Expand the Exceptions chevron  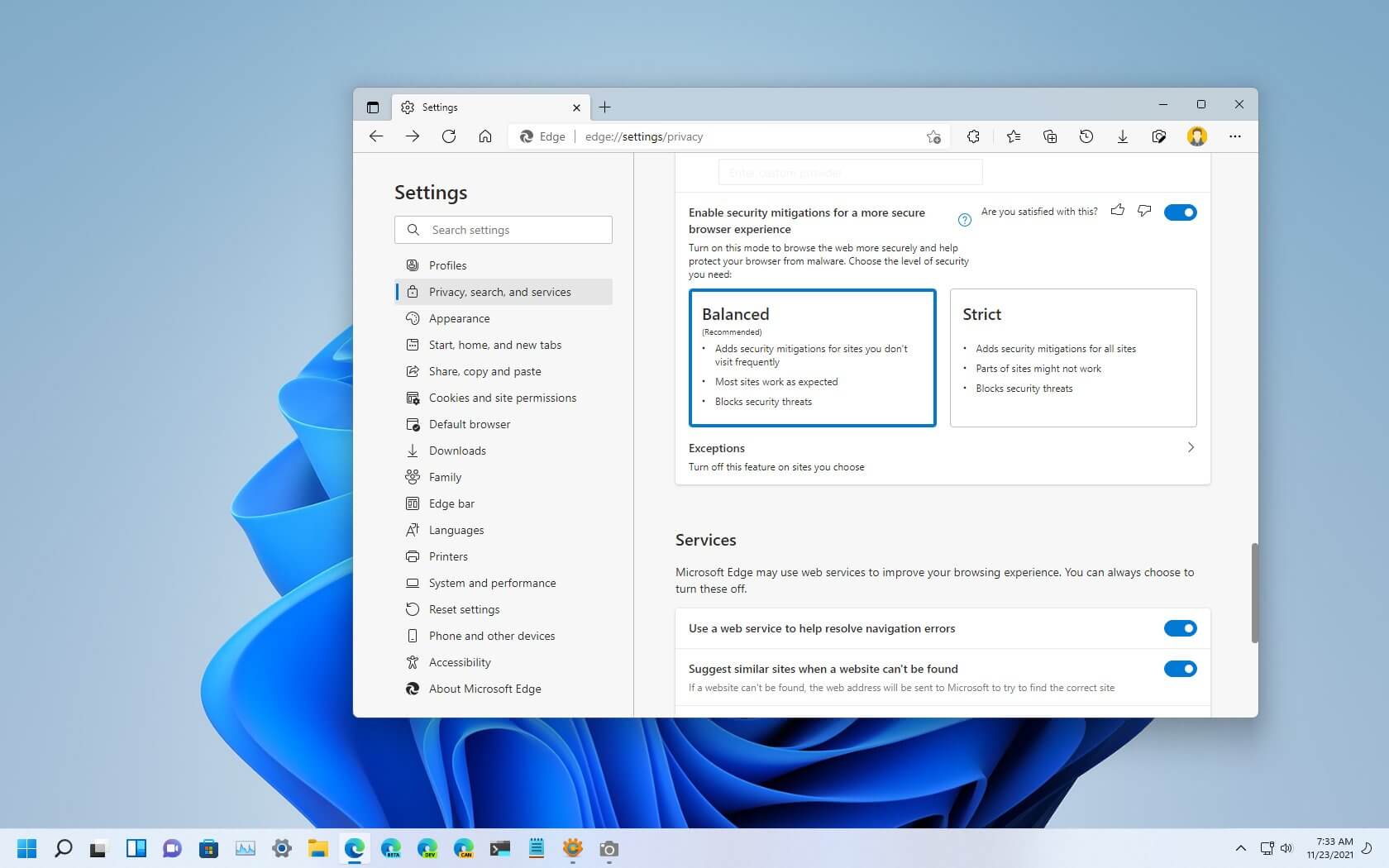pos(1191,447)
